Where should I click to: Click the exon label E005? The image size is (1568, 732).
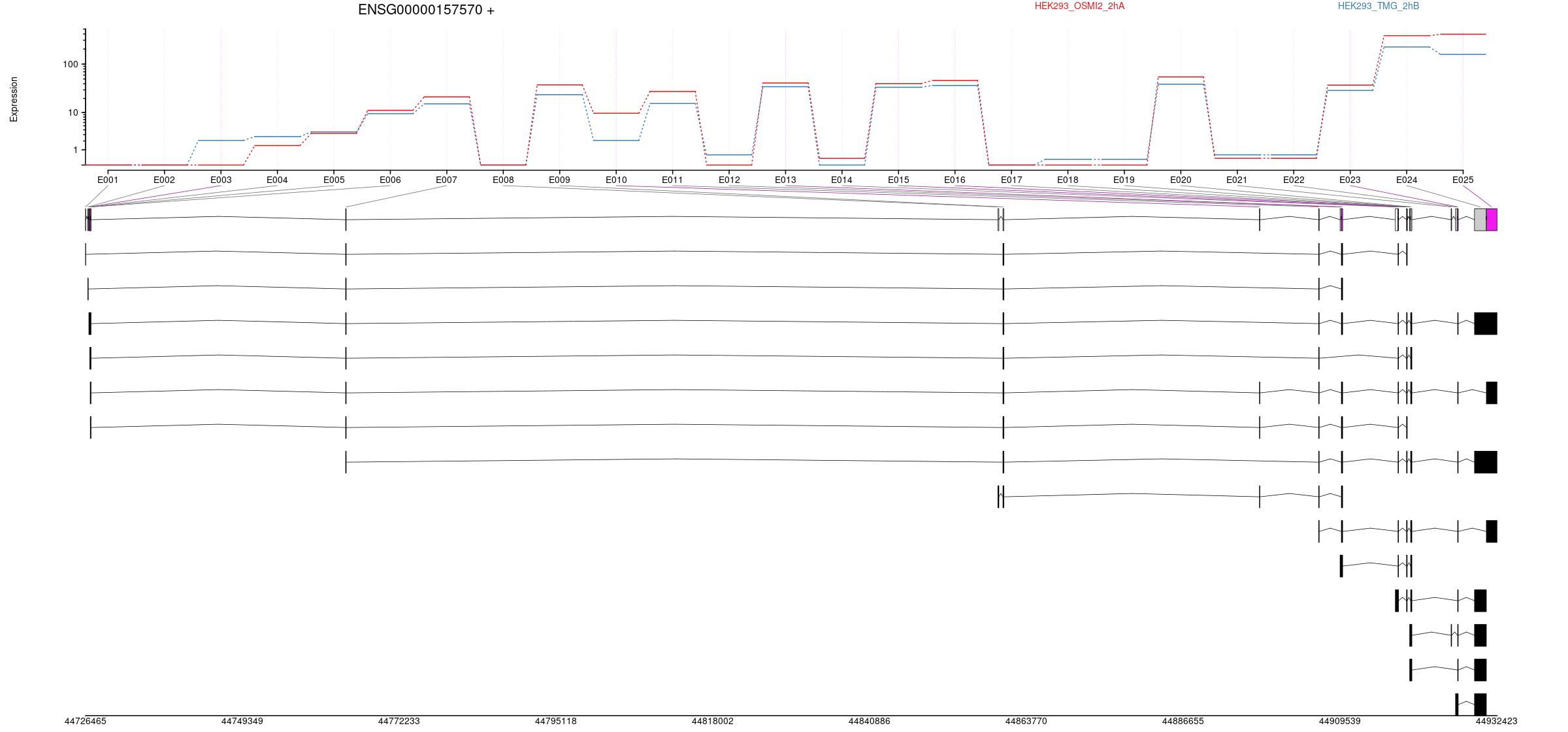click(x=334, y=180)
